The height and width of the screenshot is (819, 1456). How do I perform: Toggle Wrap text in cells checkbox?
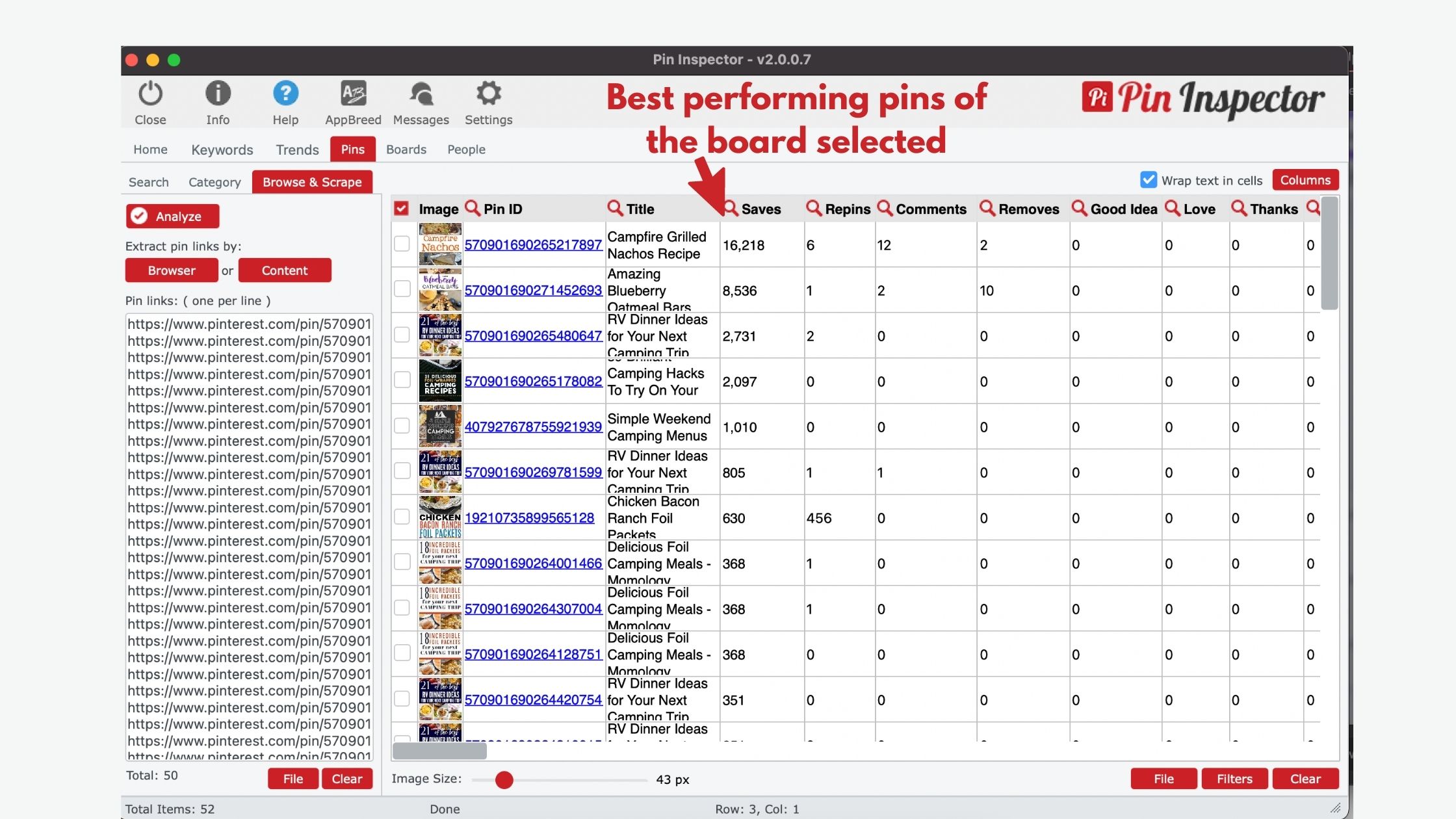pyautogui.click(x=1148, y=180)
